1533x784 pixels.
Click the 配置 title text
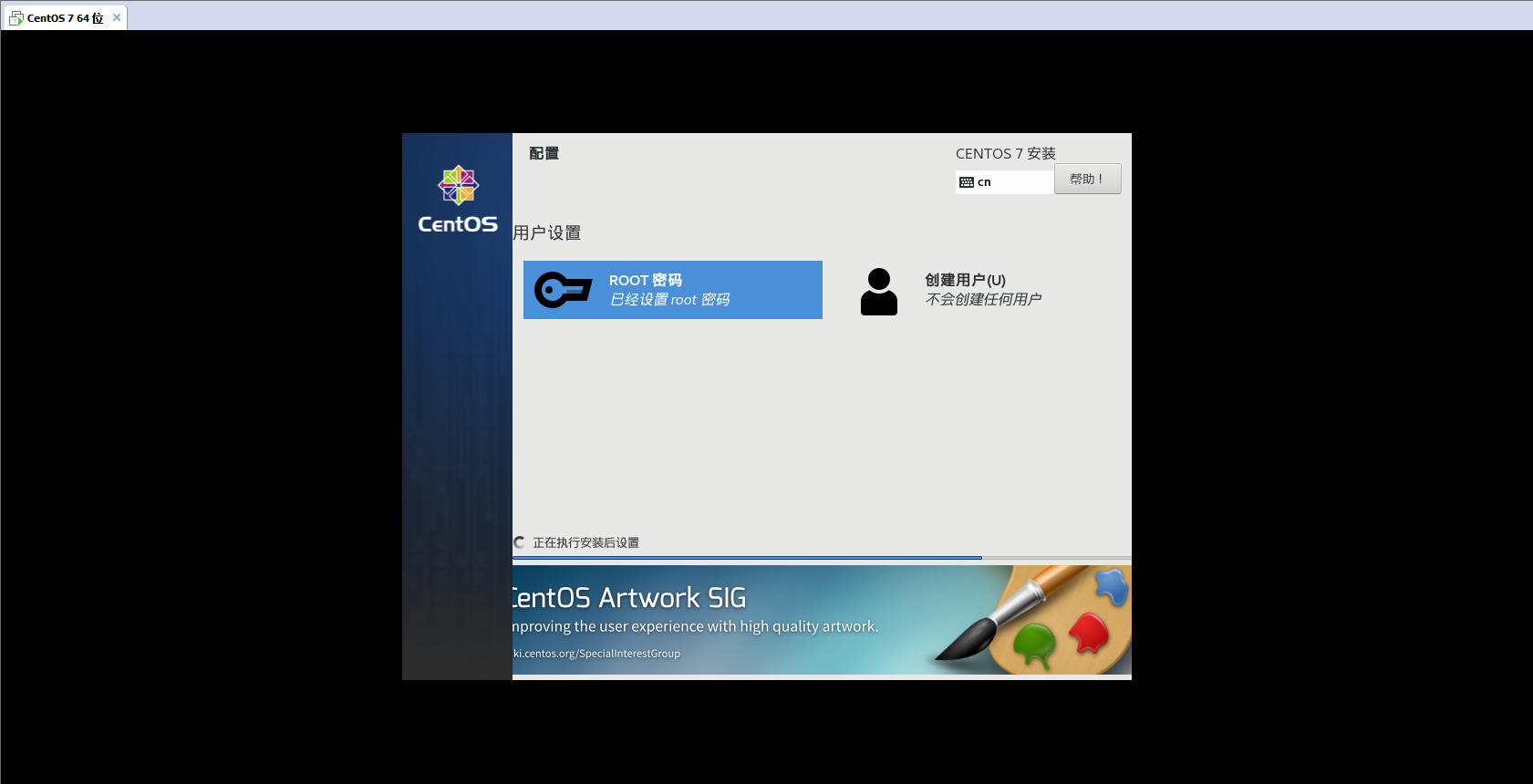tap(544, 153)
